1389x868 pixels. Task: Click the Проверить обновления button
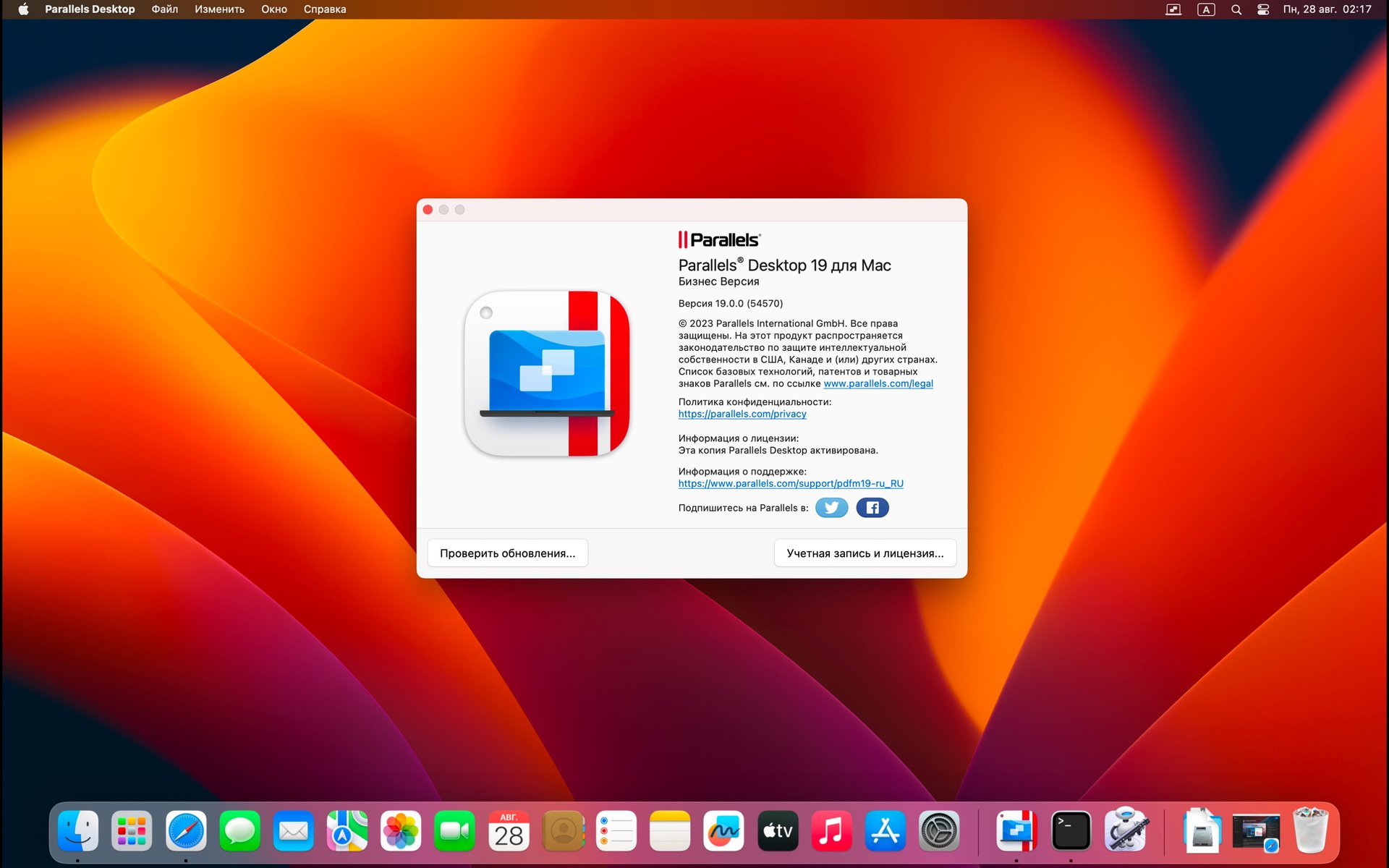pyautogui.click(x=507, y=553)
